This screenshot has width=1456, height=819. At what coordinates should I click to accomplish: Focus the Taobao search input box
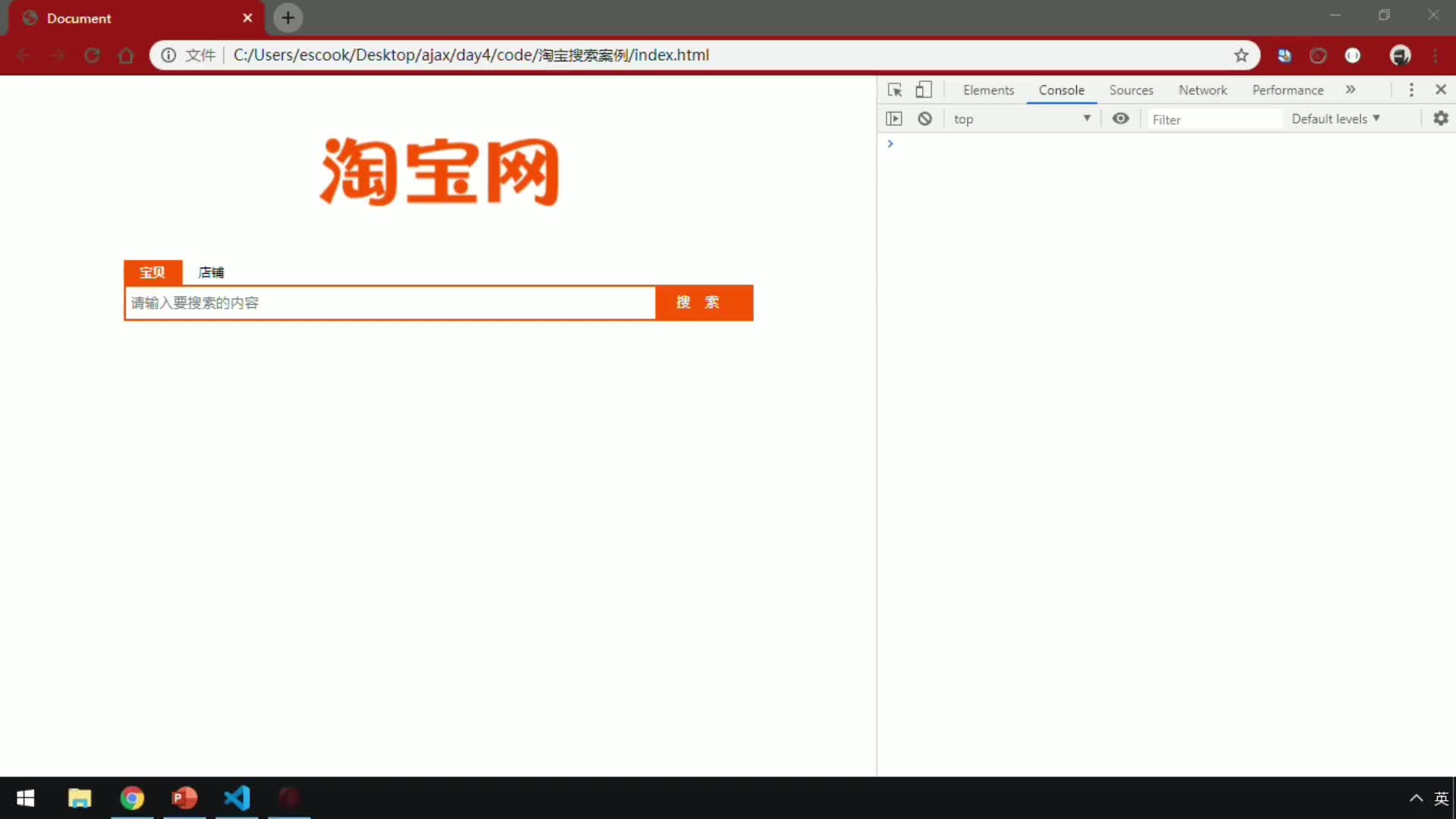(x=390, y=303)
